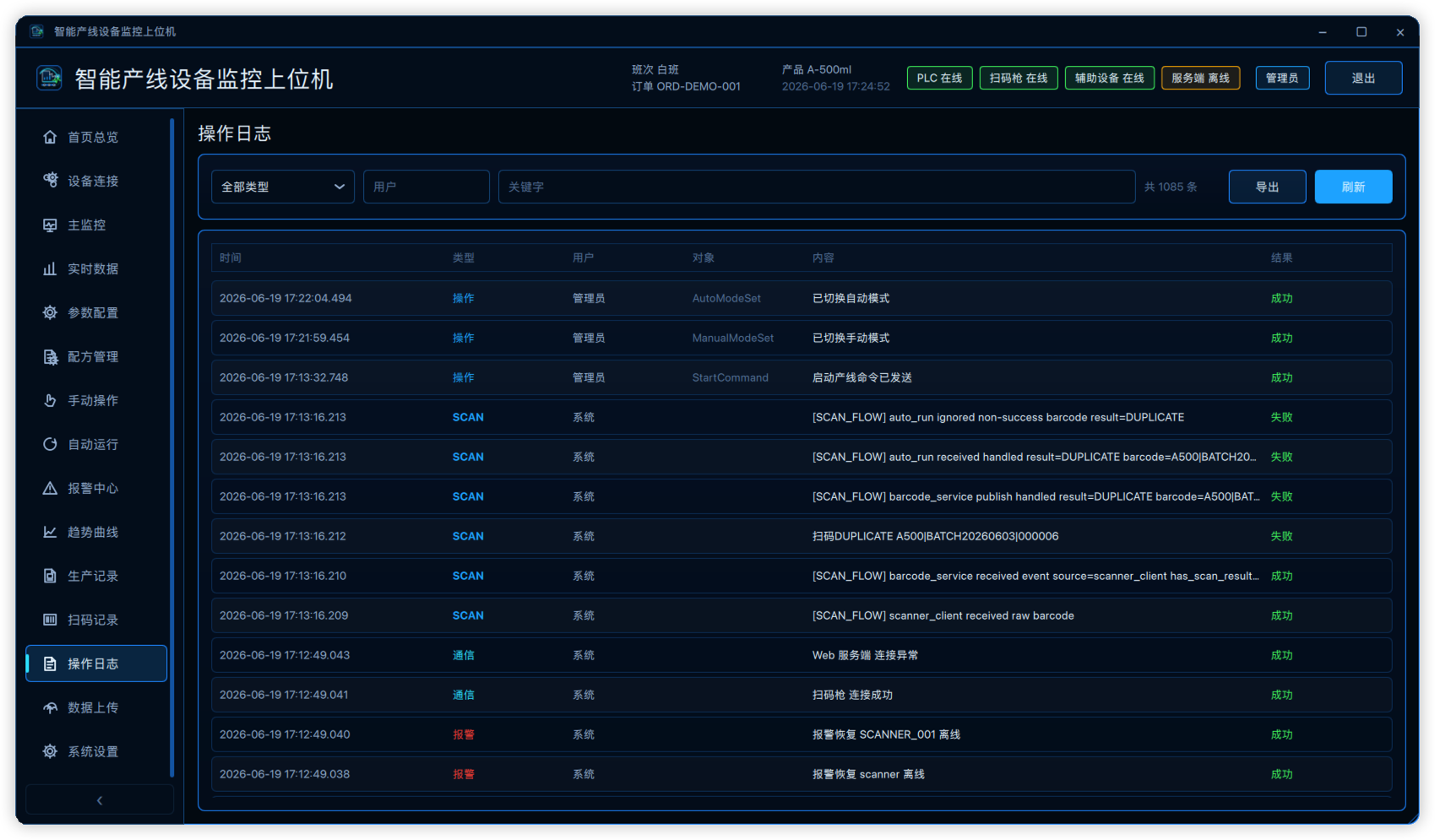Click the 报警中心 warning triangle icon
The image size is (1435, 840).
coord(50,488)
